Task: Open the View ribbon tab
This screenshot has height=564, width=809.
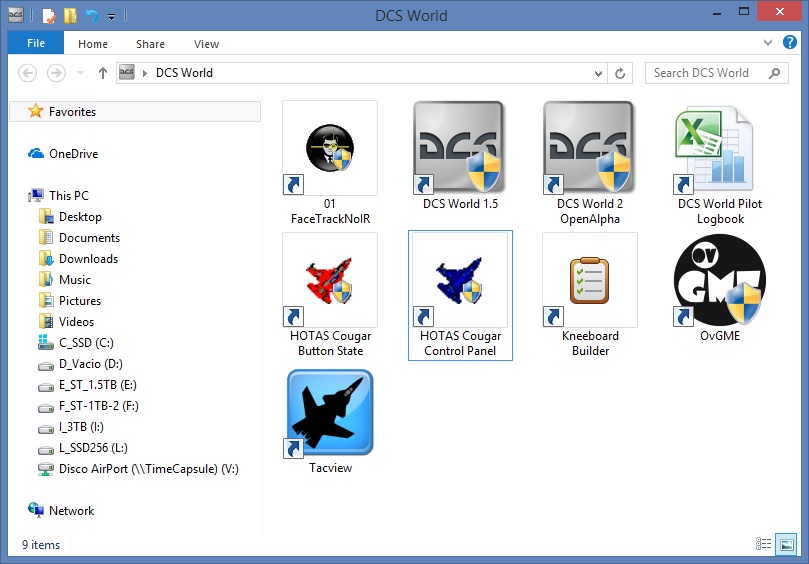Action: [x=206, y=44]
